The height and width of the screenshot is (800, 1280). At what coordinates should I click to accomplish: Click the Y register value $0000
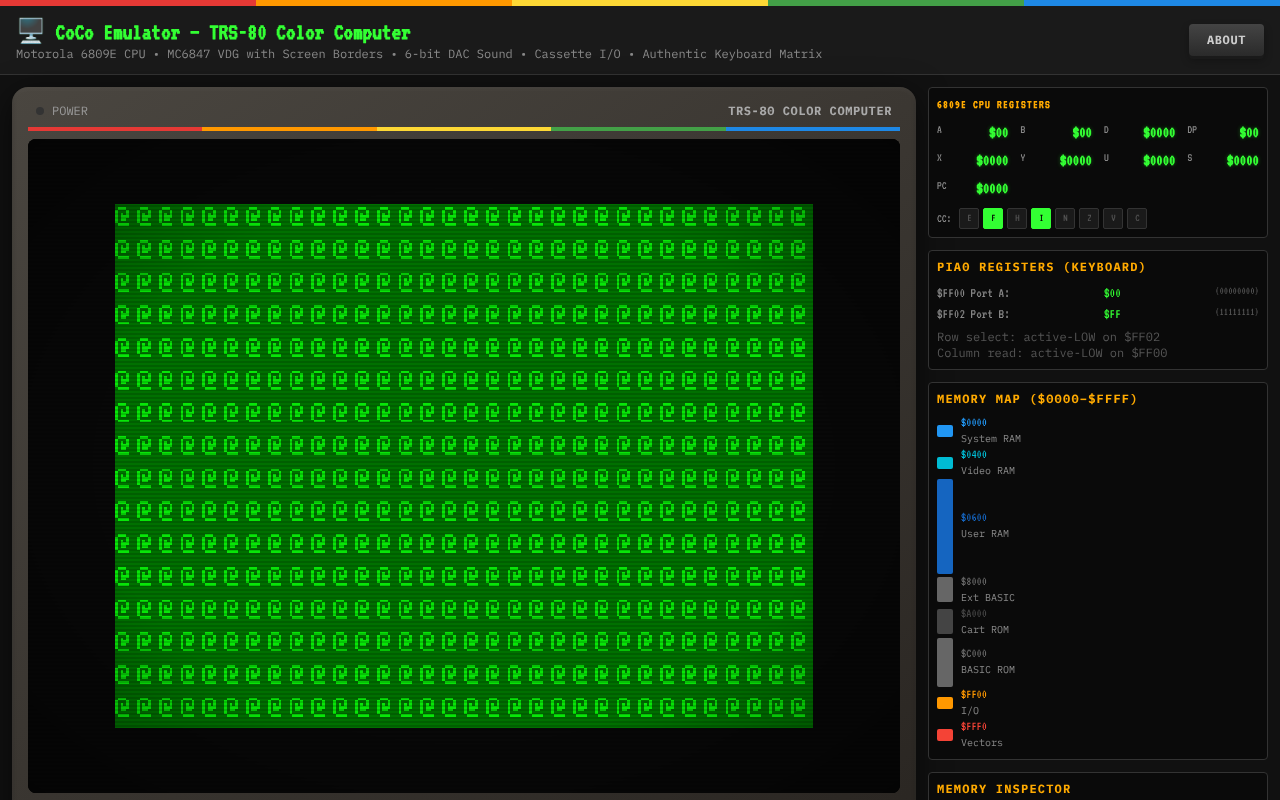1076,161
